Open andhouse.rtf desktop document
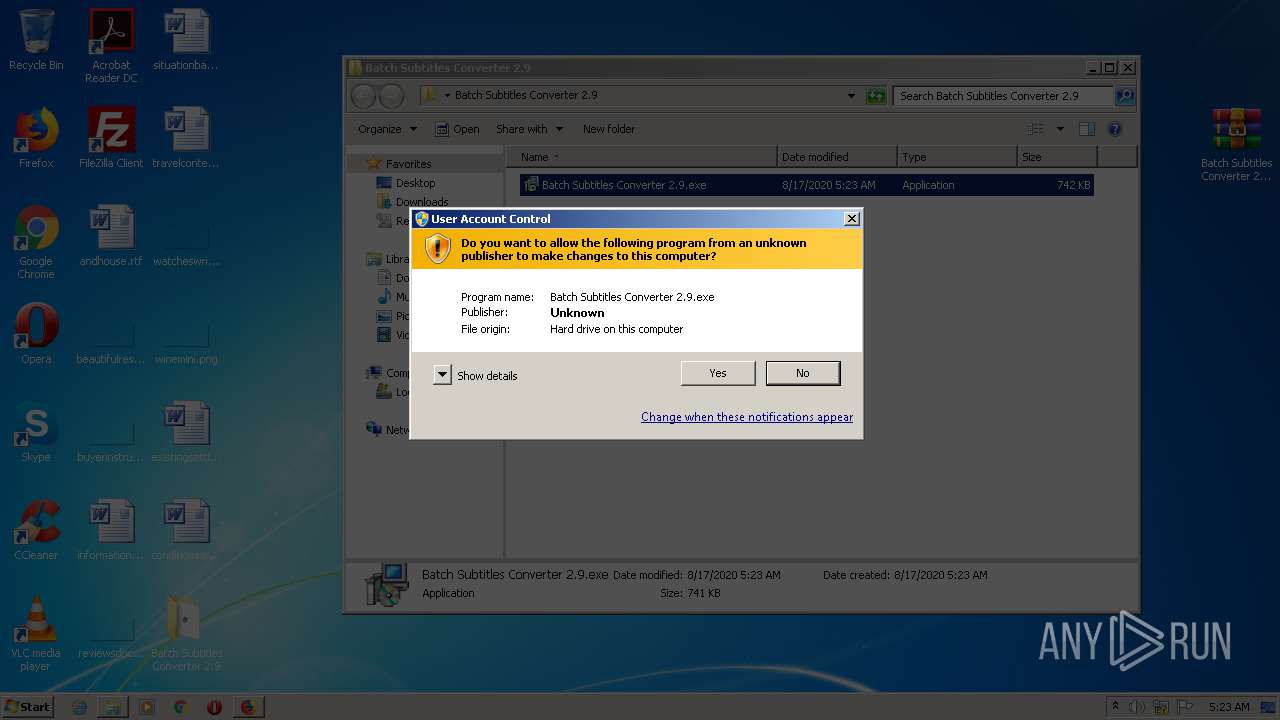The height and width of the screenshot is (720, 1280). click(x=111, y=236)
